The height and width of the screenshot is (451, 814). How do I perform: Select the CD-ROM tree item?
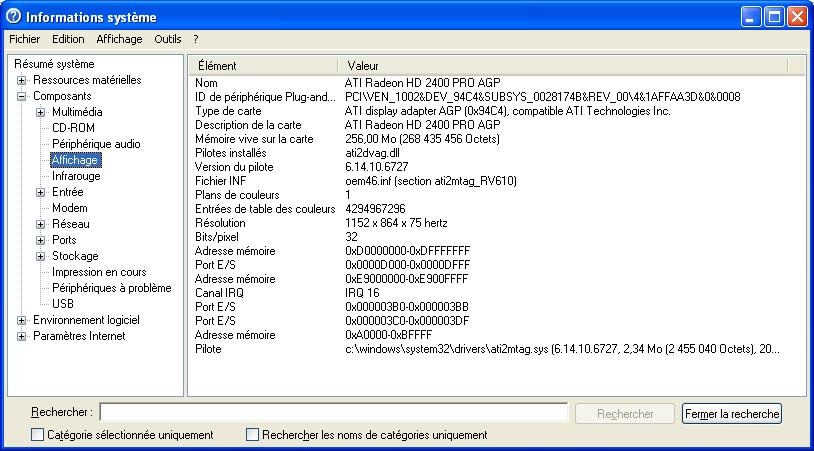73,128
